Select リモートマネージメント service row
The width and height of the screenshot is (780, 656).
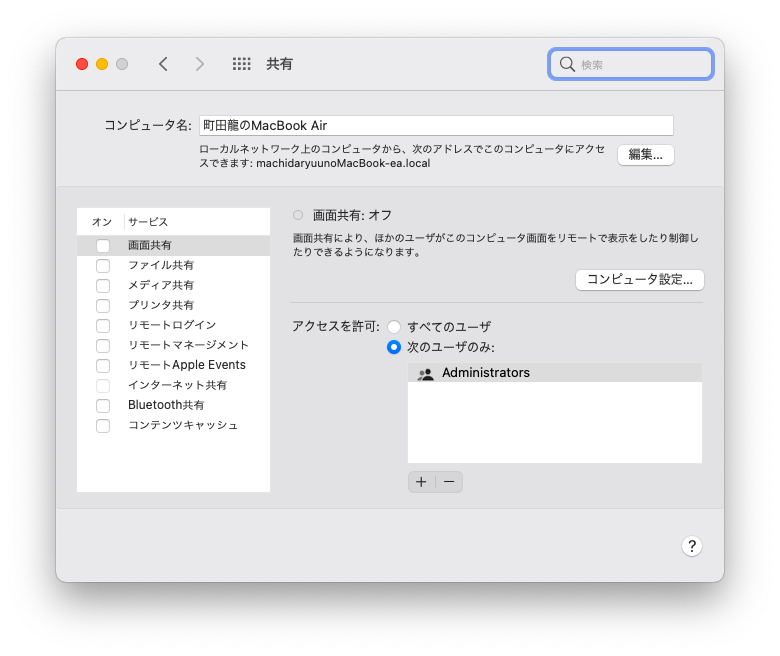click(174, 345)
